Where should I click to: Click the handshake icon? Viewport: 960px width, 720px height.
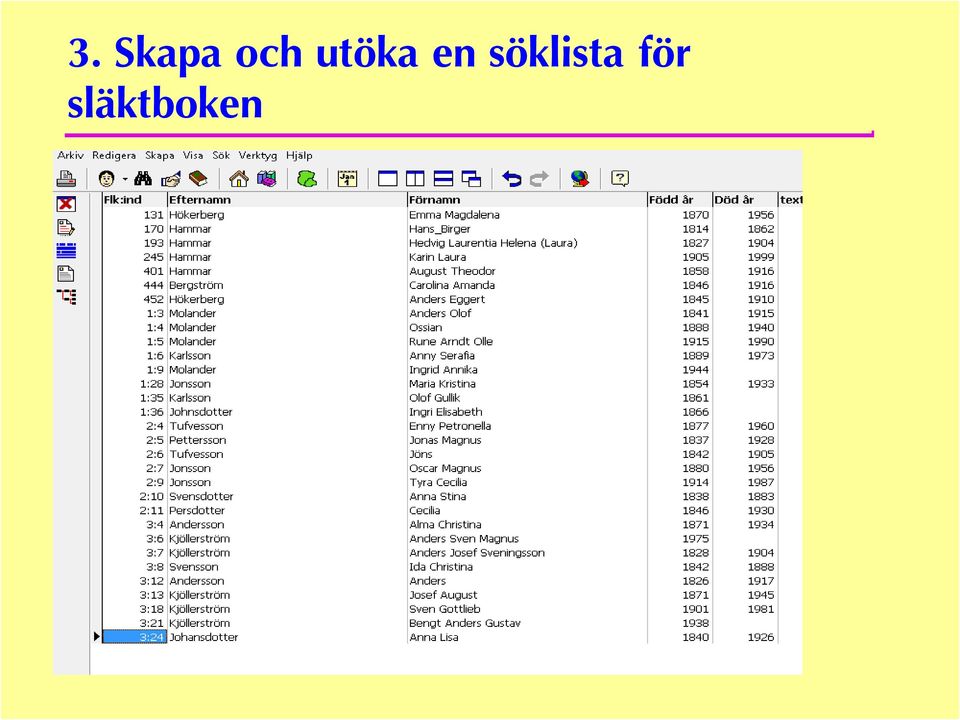pyautogui.click(x=171, y=179)
